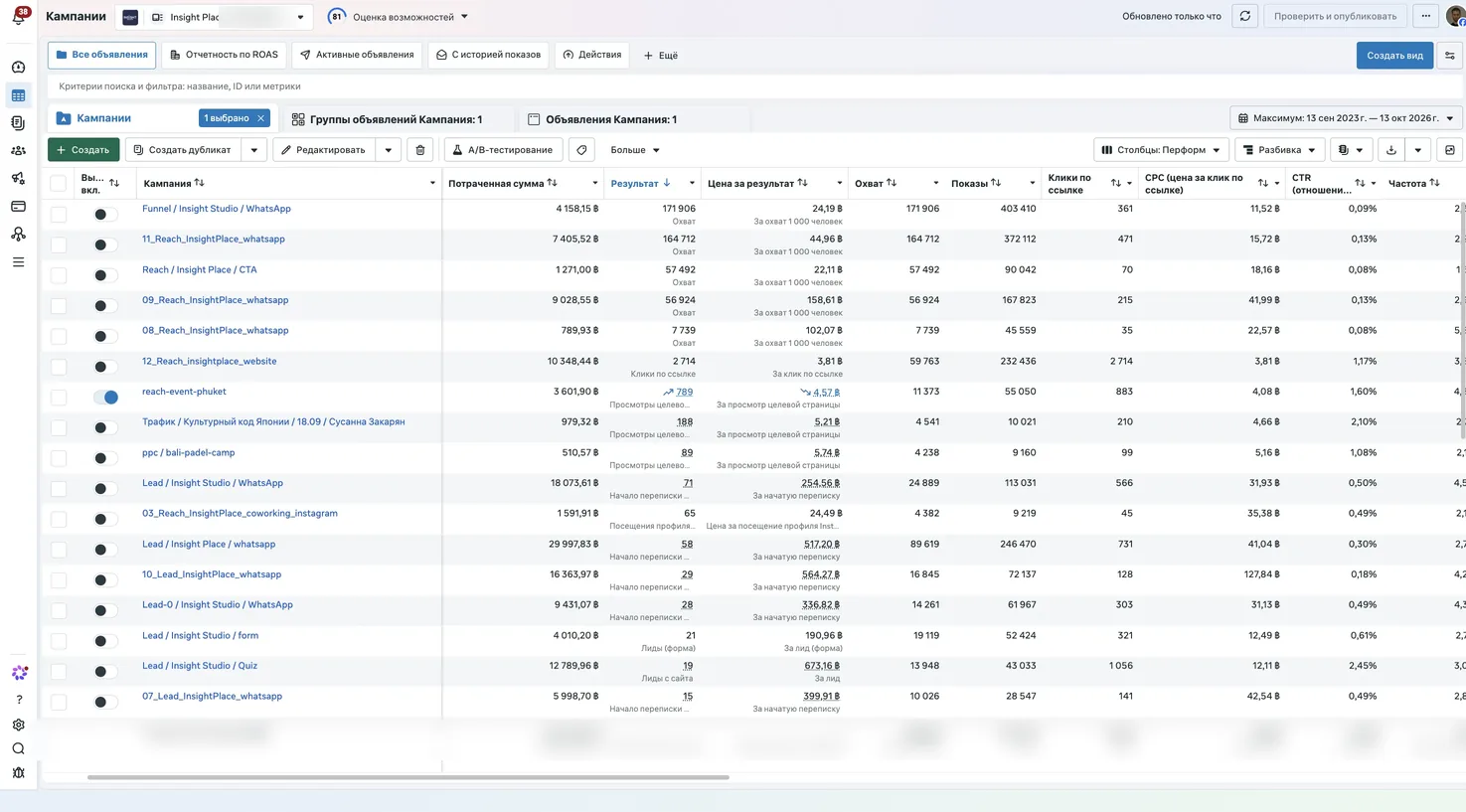1466x812 pixels.
Task: Remove the 1 выбрано selection chip
Action: [261, 118]
